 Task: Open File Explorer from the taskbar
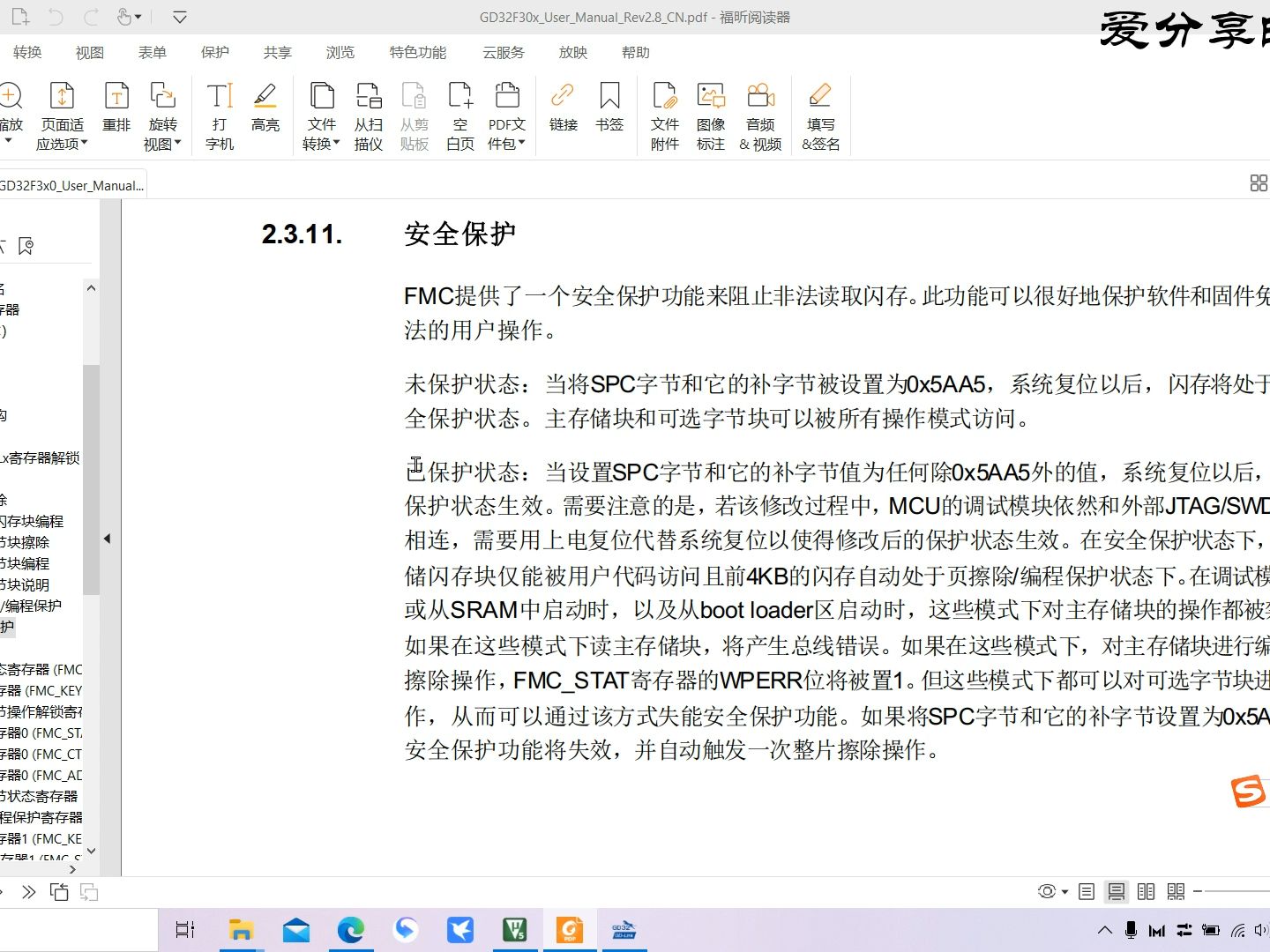241,930
